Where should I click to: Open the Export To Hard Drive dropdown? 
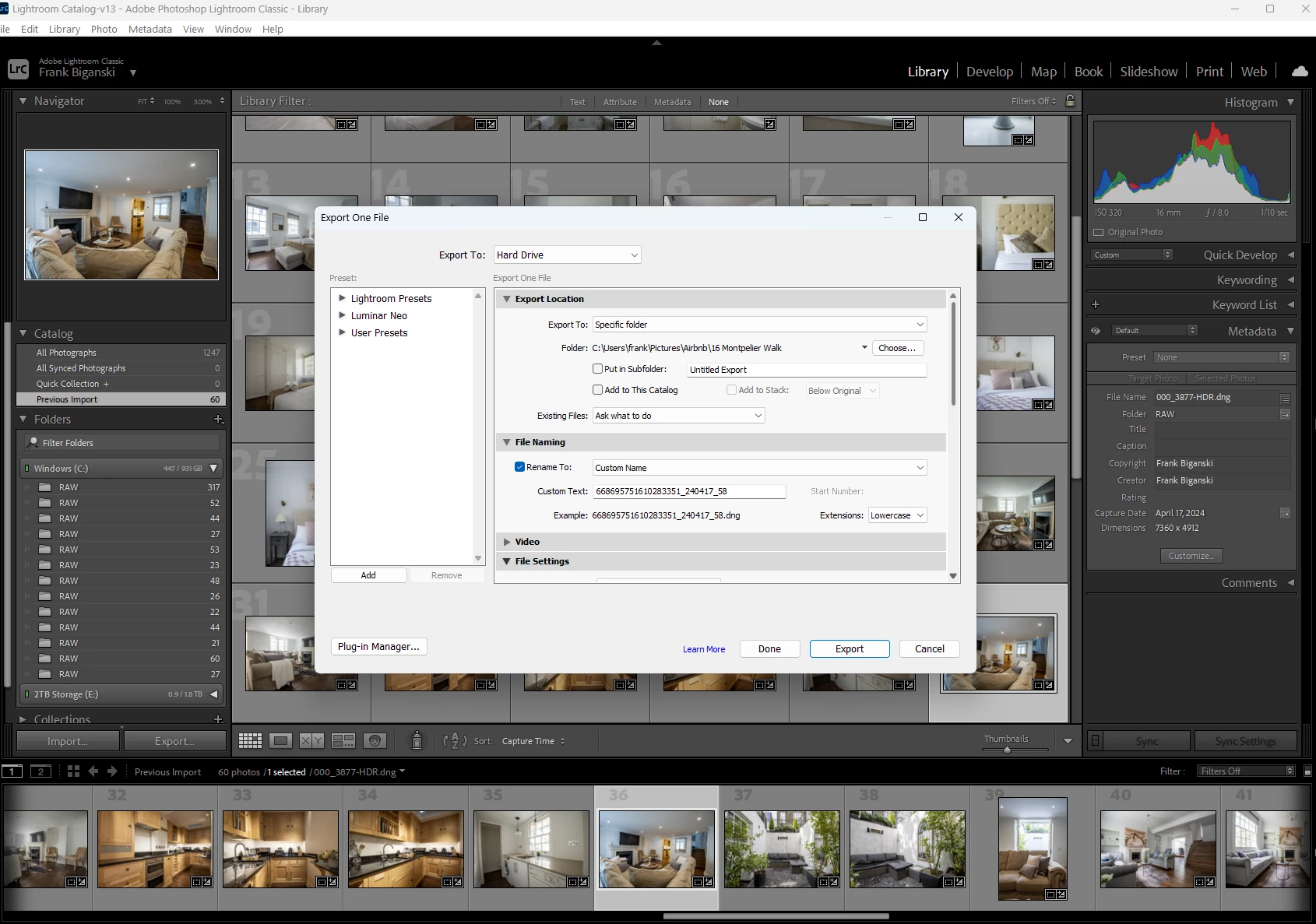point(567,255)
